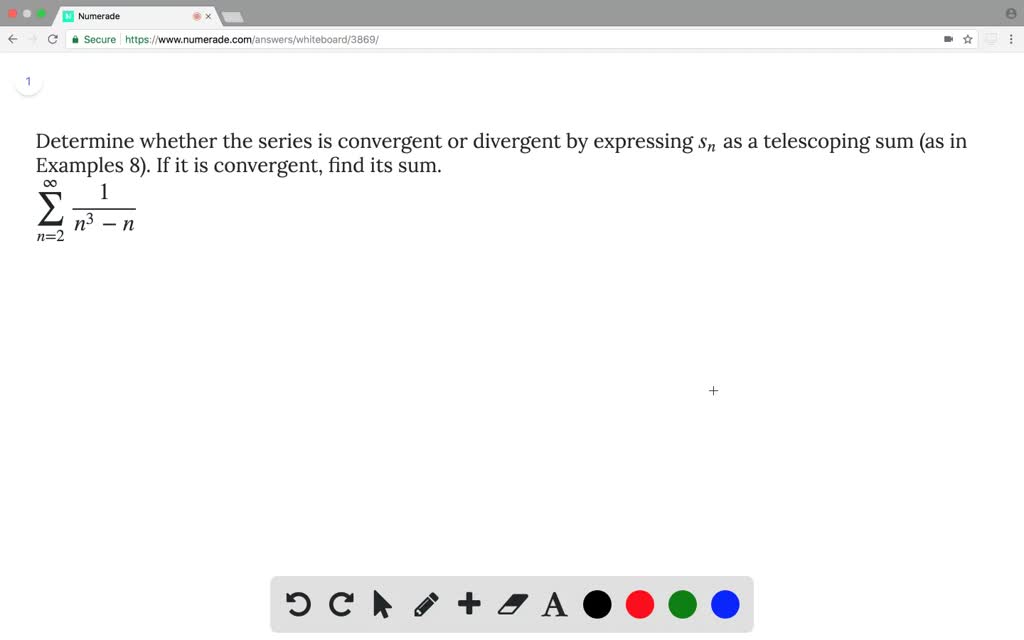Click the redo arrow in whiteboard toolbar
Image resolution: width=1024 pixels, height=640 pixels.
[x=341, y=604]
